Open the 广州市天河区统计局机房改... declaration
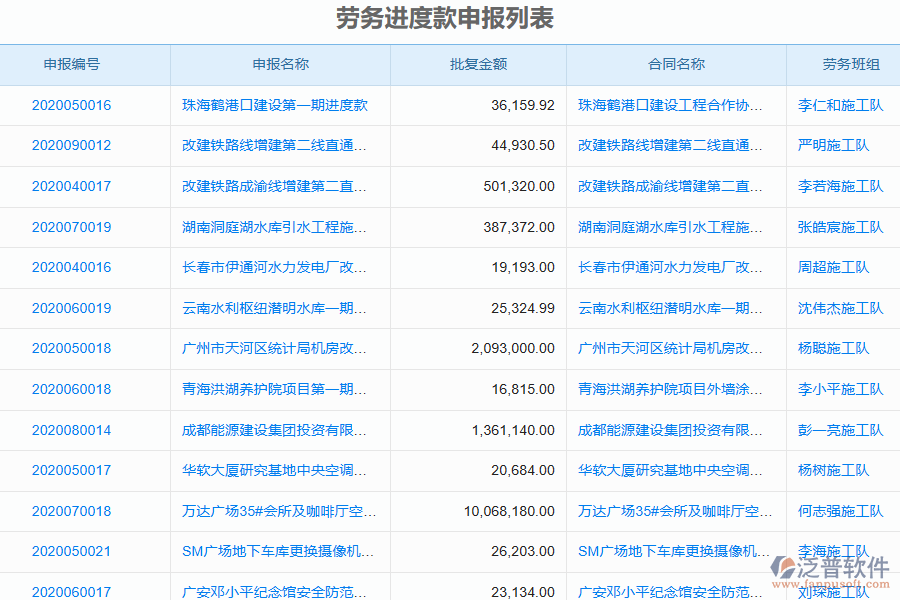This screenshot has width=900, height=600. click(x=280, y=348)
